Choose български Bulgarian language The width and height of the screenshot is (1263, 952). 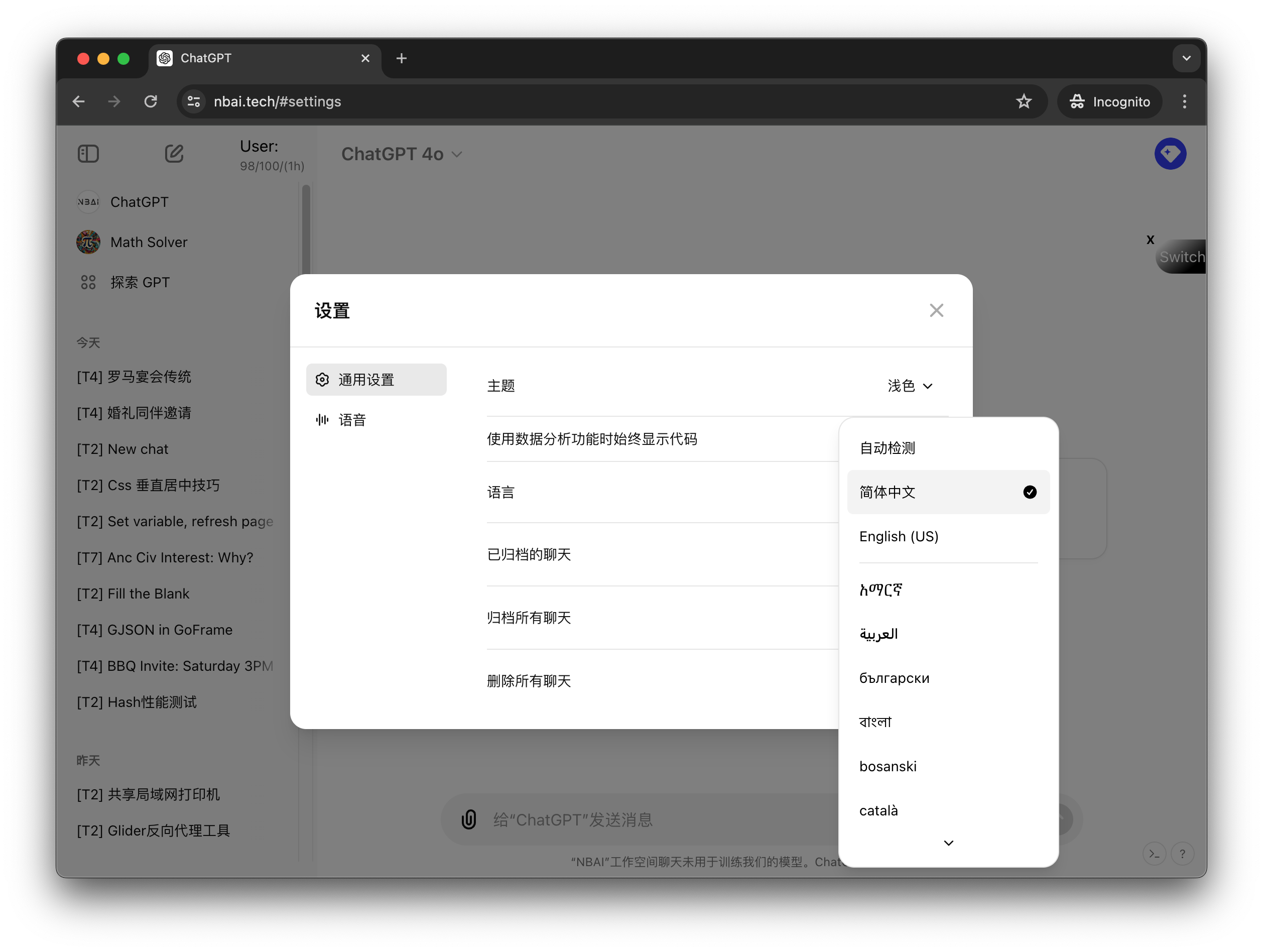pos(948,678)
